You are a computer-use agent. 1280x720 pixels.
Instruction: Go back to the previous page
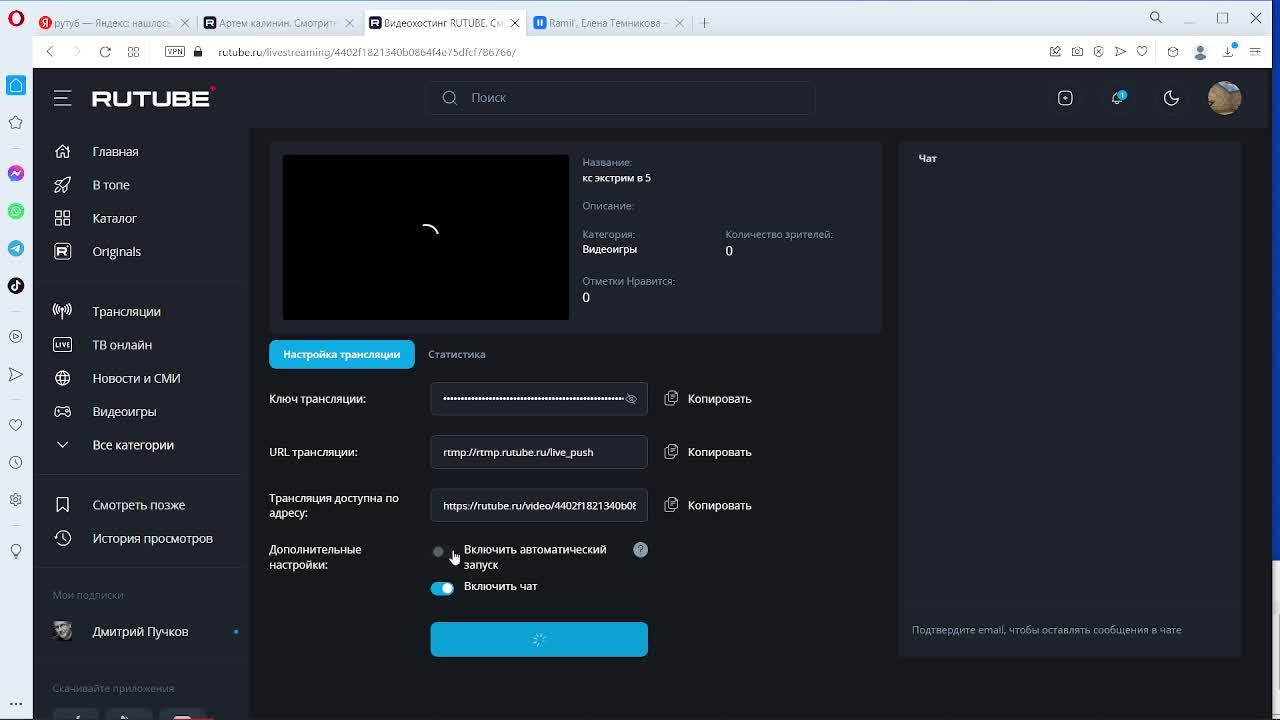(x=49, y=52)
